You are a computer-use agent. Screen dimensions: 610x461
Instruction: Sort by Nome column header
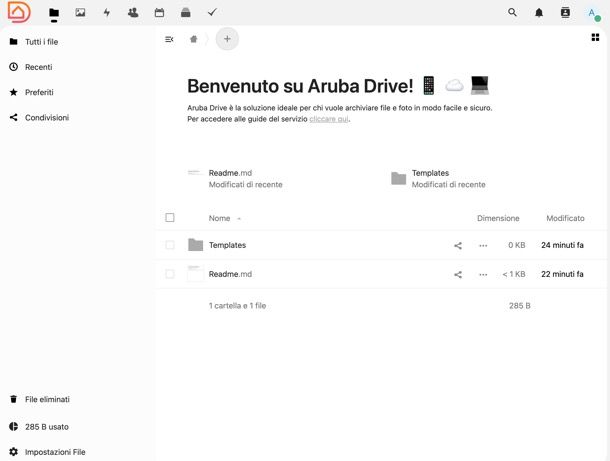[x=219, y=218]
